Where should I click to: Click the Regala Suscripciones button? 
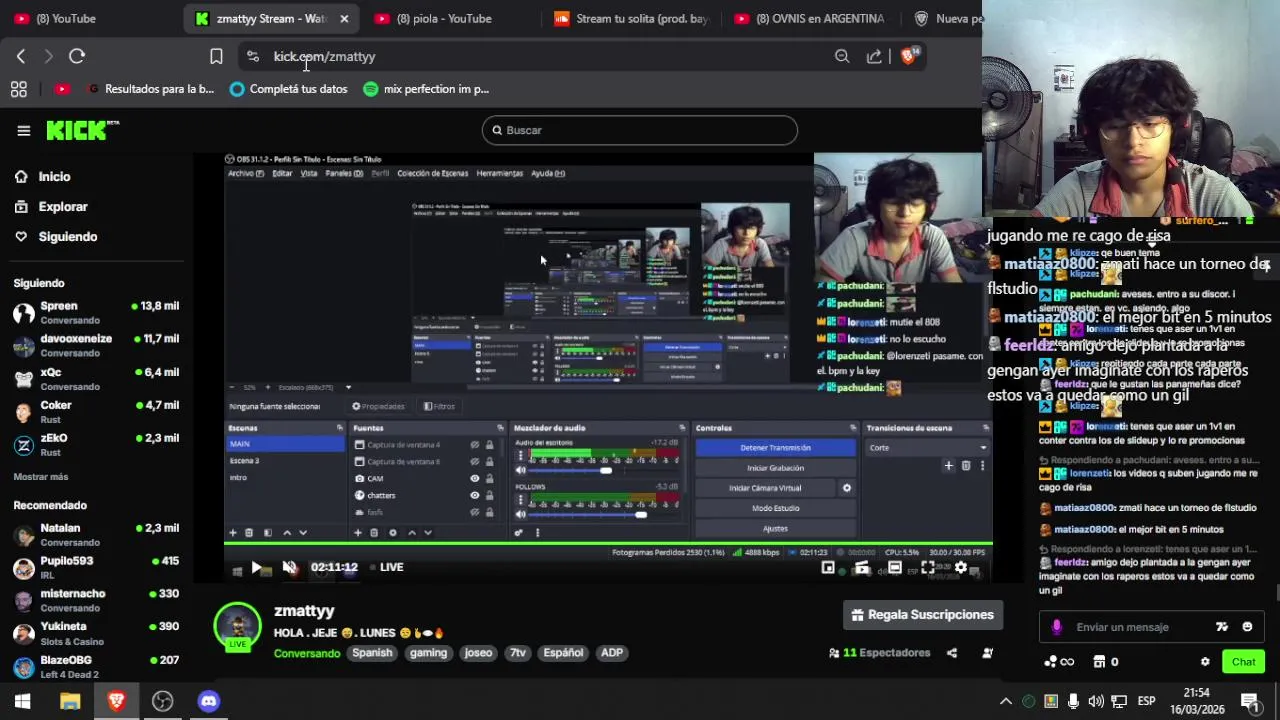(923, 615)
